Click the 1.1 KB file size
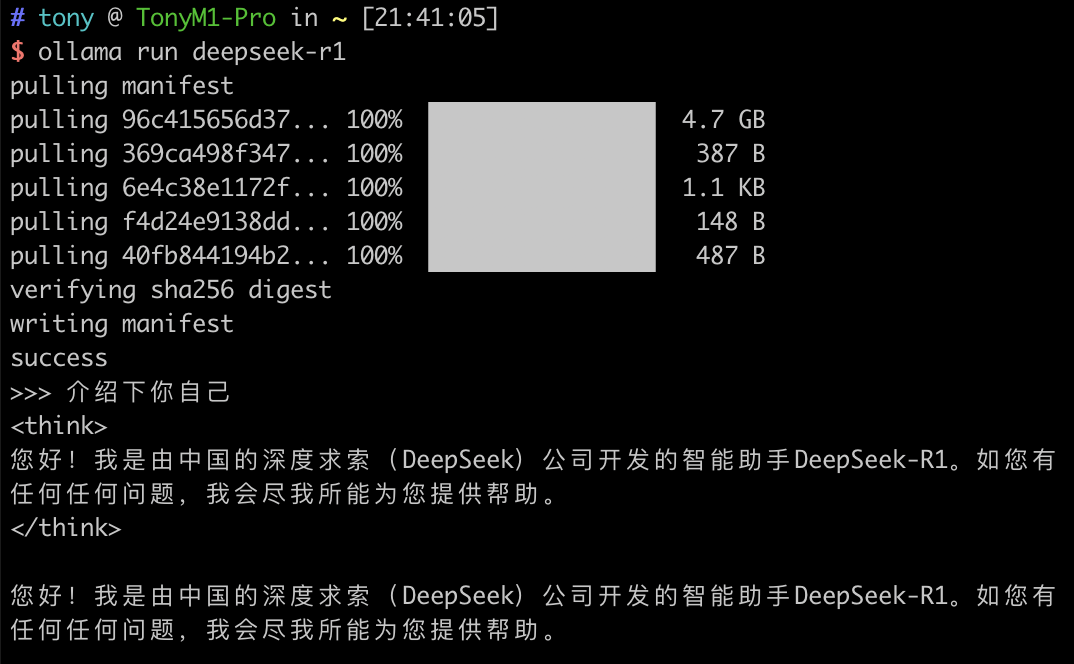The width and height of the screenshot is (1074, 664). [722, 188]
